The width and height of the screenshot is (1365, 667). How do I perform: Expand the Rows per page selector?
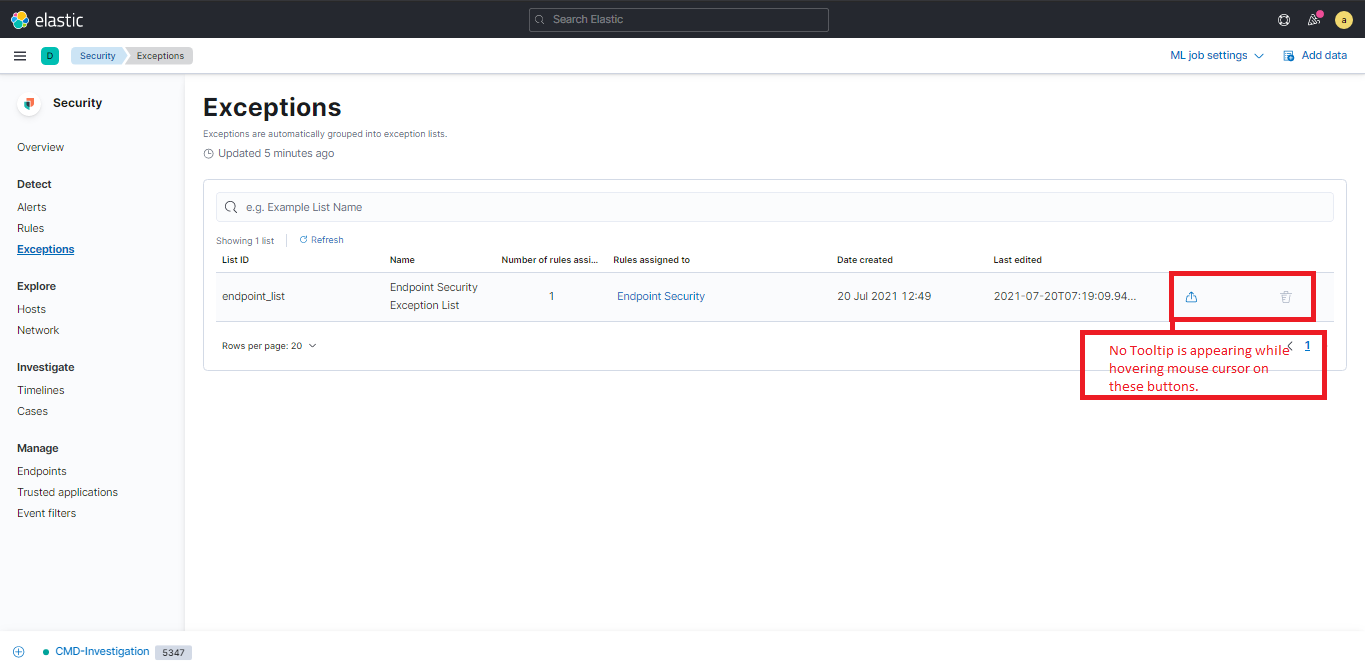click(269, 346)
